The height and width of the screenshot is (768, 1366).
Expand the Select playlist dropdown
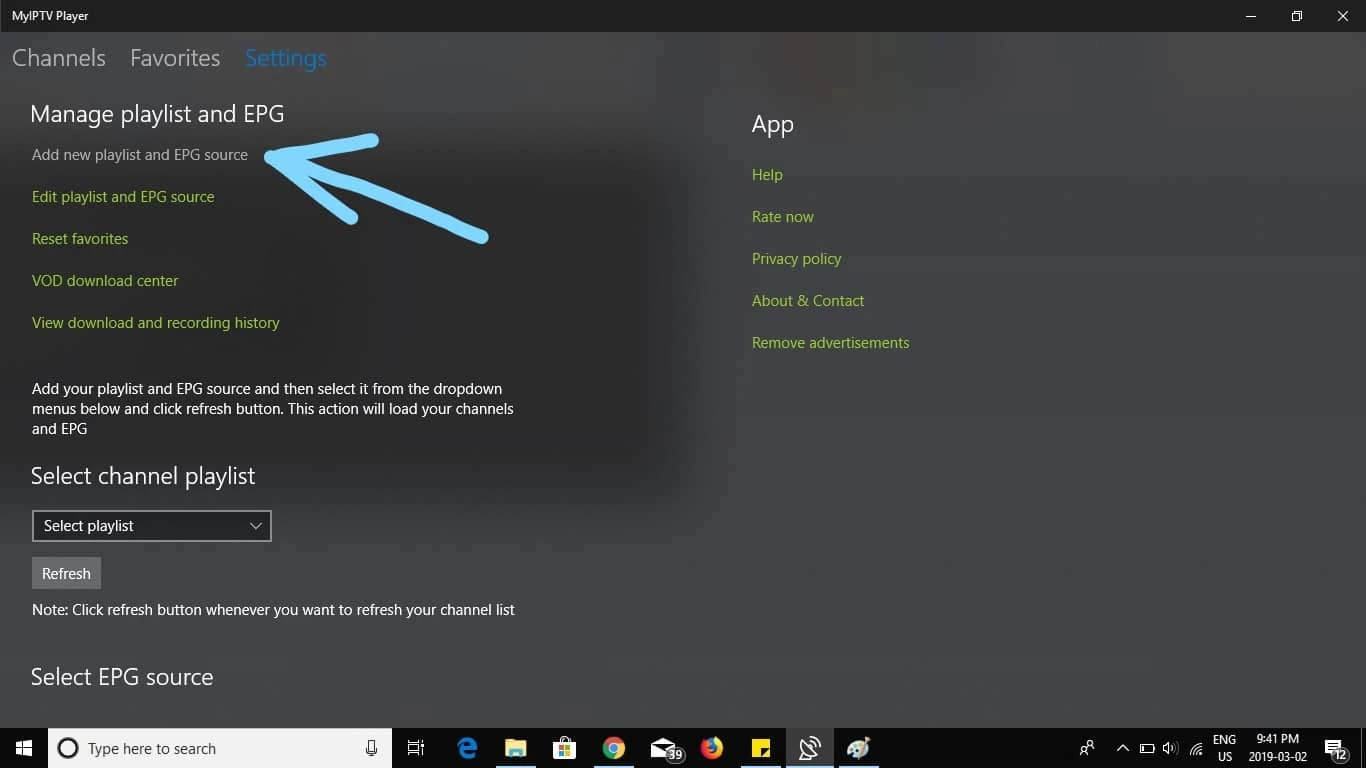151,525
